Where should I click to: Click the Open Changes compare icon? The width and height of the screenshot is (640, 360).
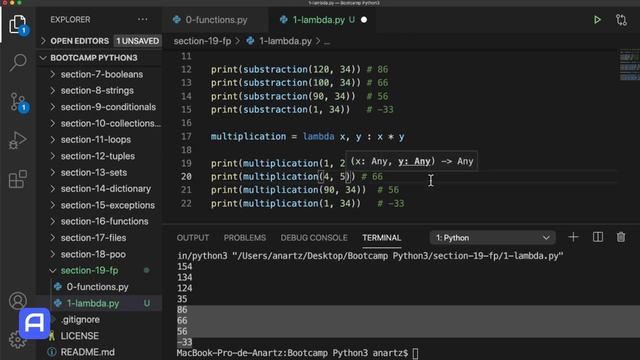click(621, 20)
